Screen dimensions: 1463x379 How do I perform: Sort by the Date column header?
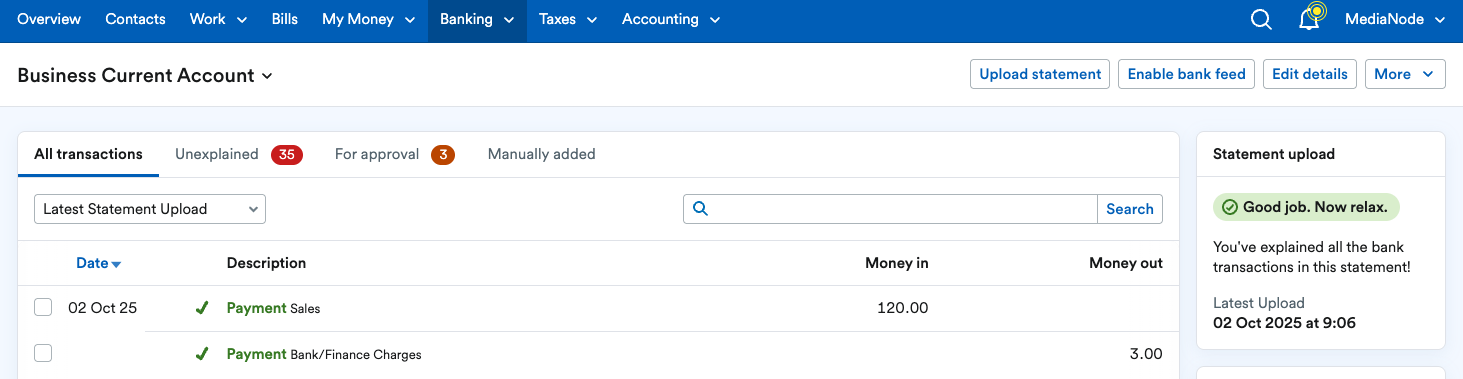tap(98, 263)
